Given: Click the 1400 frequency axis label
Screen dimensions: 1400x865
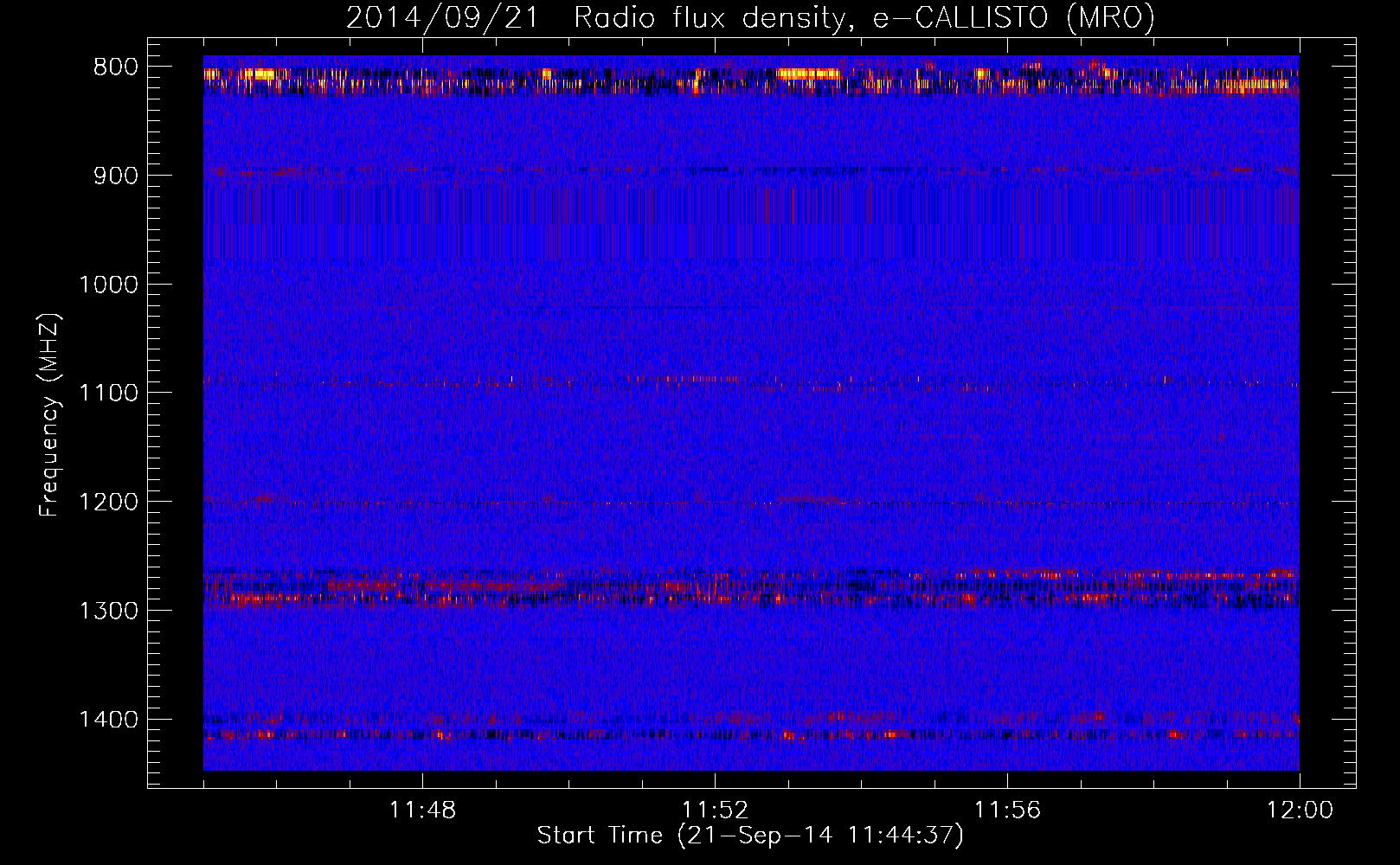Looking at the screenshot, I should pyautogui.click(x=108, y=720).
